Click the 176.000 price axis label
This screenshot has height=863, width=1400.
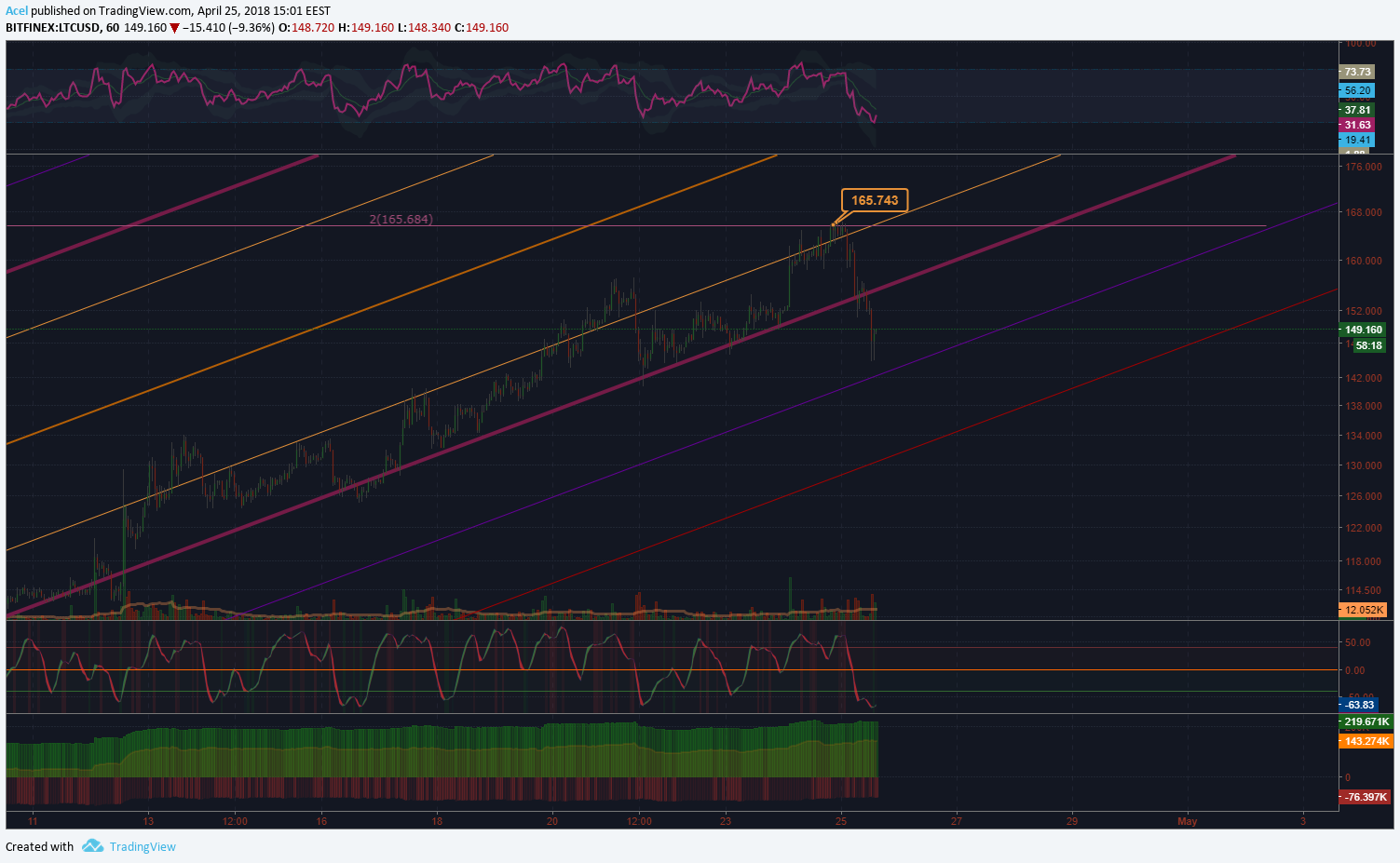[x=1364, y=167]
